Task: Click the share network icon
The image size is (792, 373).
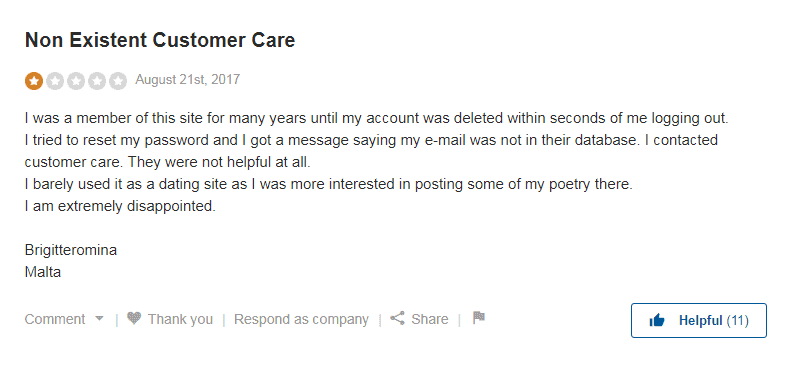Action: click(398, 318)
